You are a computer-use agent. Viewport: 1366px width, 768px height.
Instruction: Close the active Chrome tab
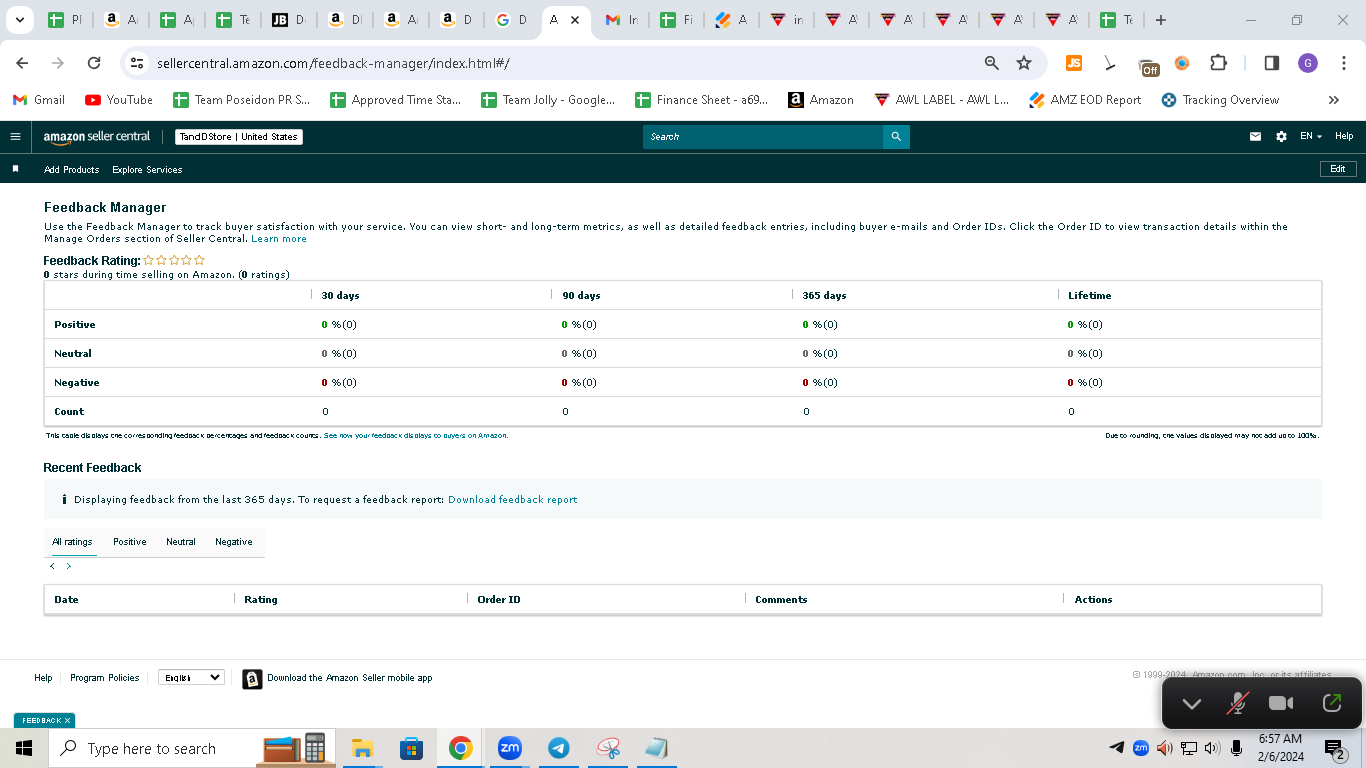point(575,20)
